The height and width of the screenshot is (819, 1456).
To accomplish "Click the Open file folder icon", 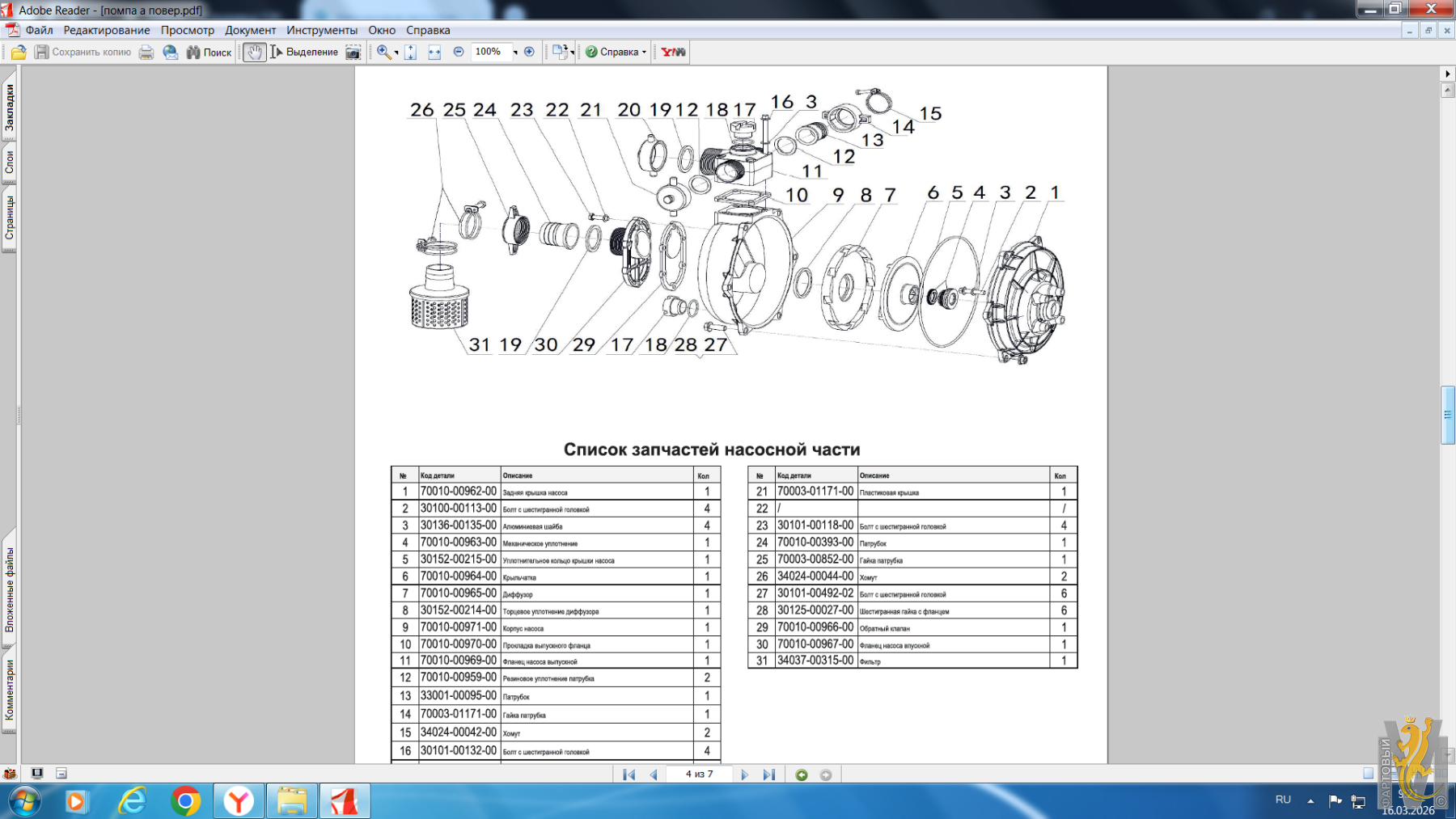I will [19, 52].
